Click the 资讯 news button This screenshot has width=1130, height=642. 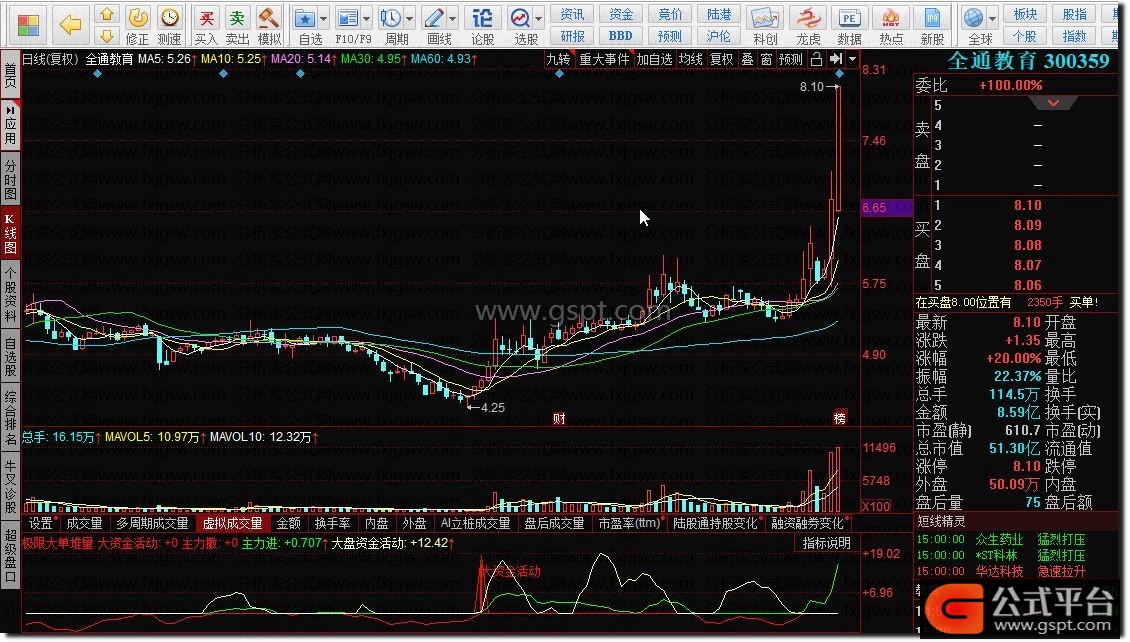[x=572, y=14]
